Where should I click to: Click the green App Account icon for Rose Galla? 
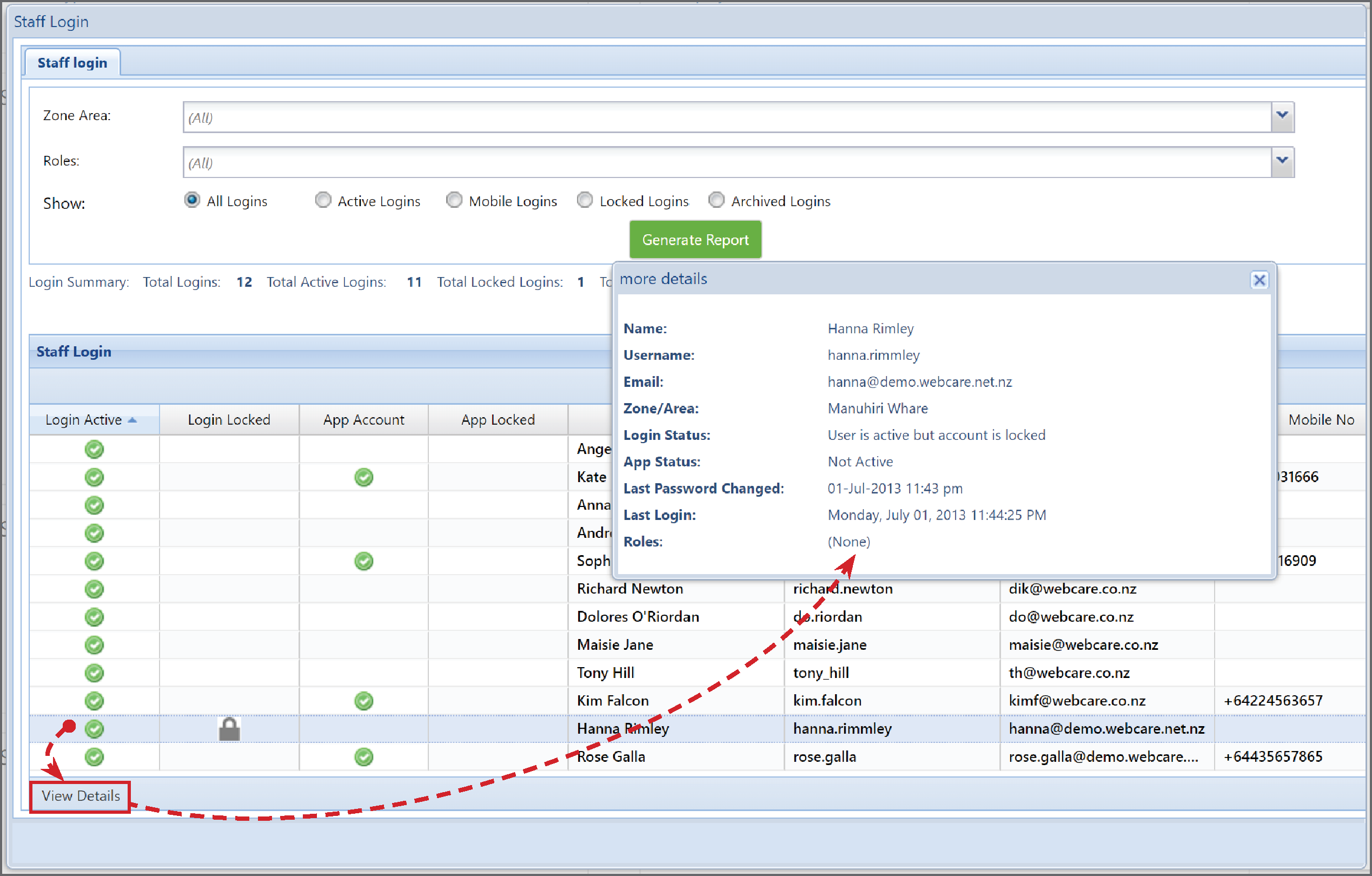[363, 757]
